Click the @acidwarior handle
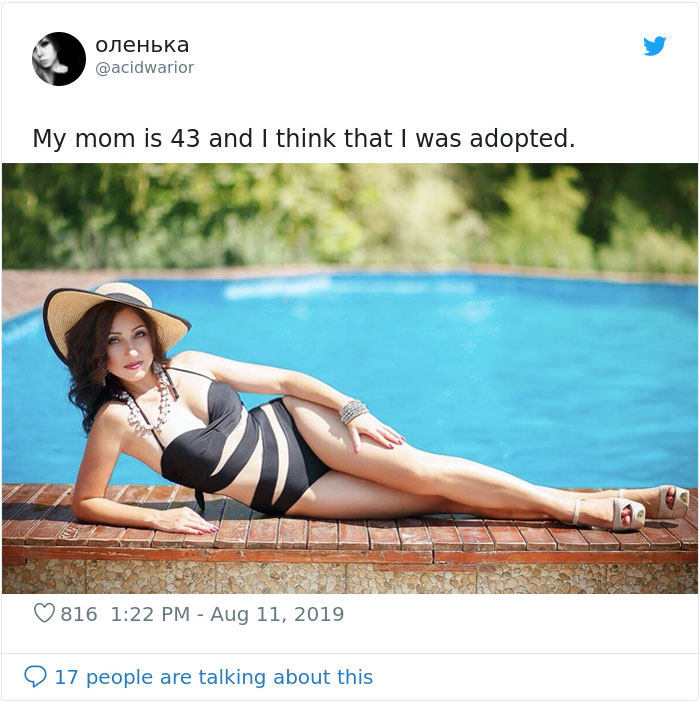The height and width of the screenshot is (703, 700). click(x=144, y=68)
